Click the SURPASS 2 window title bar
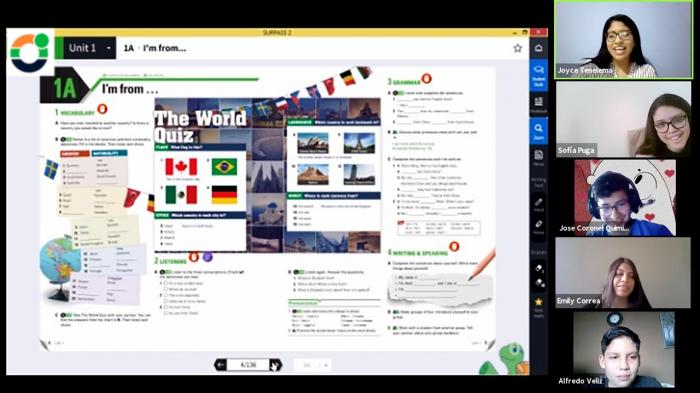 coord(277,33)
